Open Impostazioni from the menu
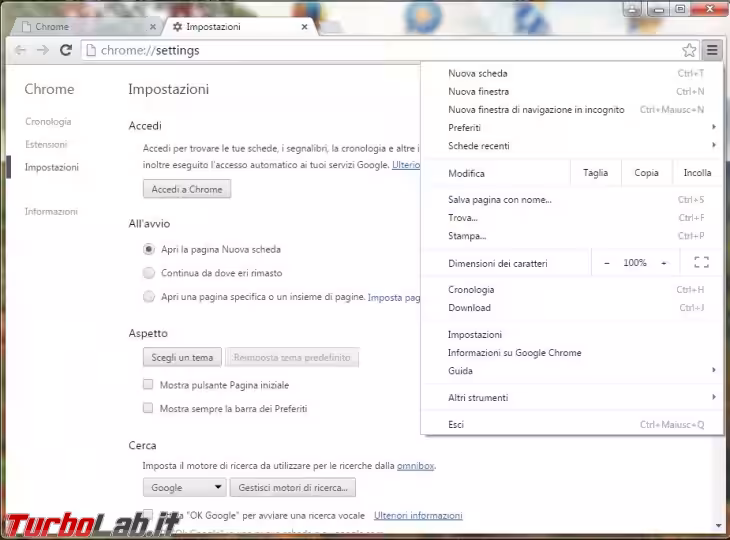The image size is (730, 540). pyautogui.click(x=572, y=335)
